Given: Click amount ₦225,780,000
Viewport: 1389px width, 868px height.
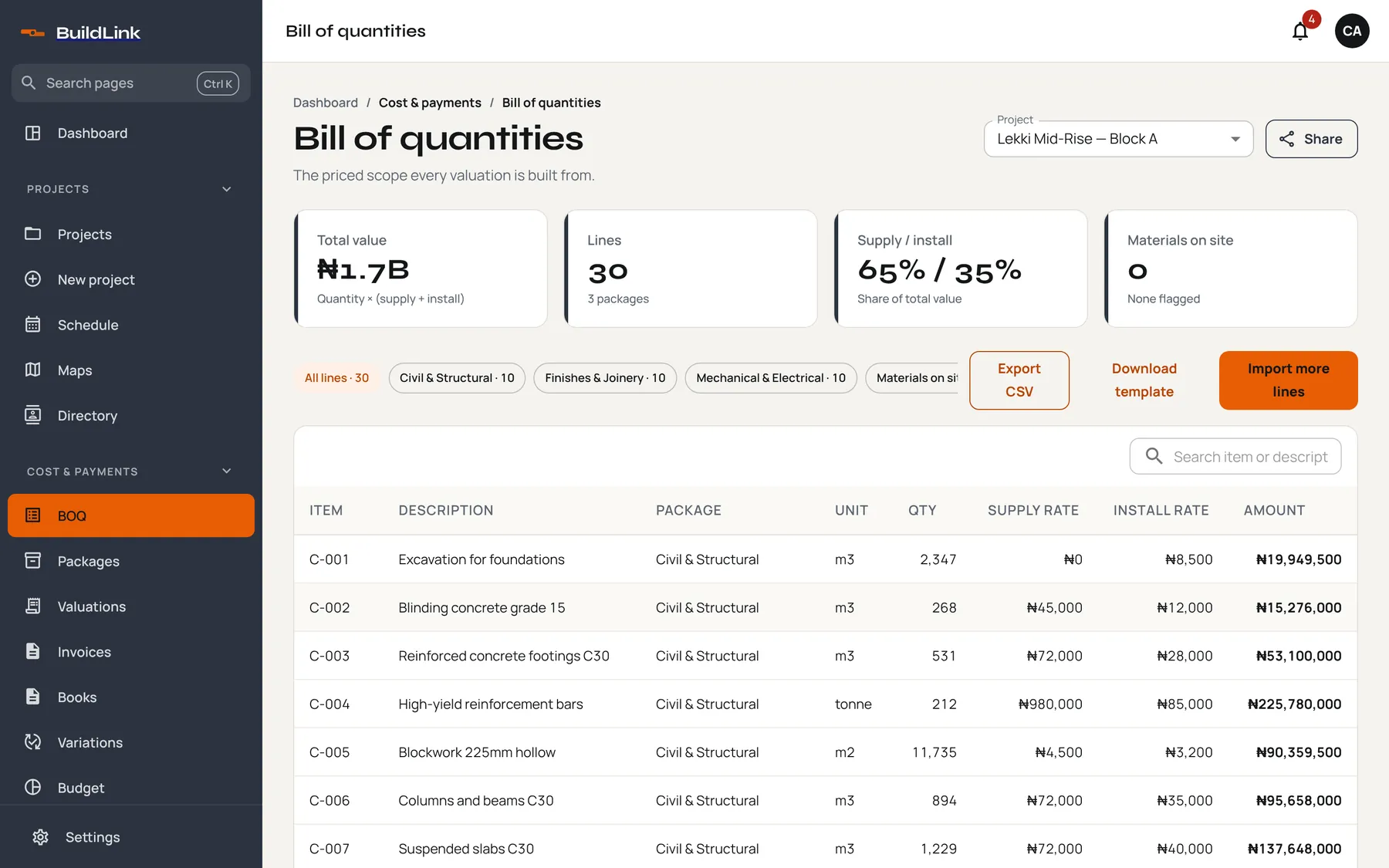Looking at the screenshot, I should click(1294, 704).
